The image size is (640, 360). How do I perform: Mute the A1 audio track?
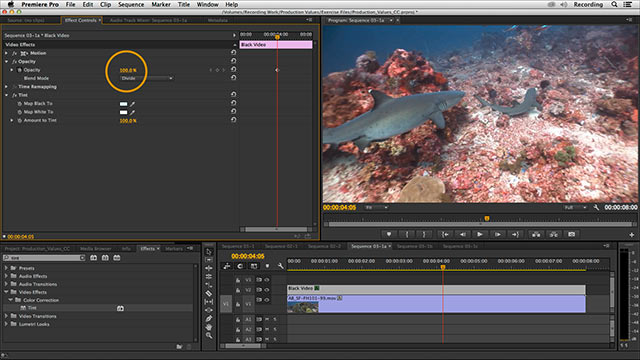(267, 319)
